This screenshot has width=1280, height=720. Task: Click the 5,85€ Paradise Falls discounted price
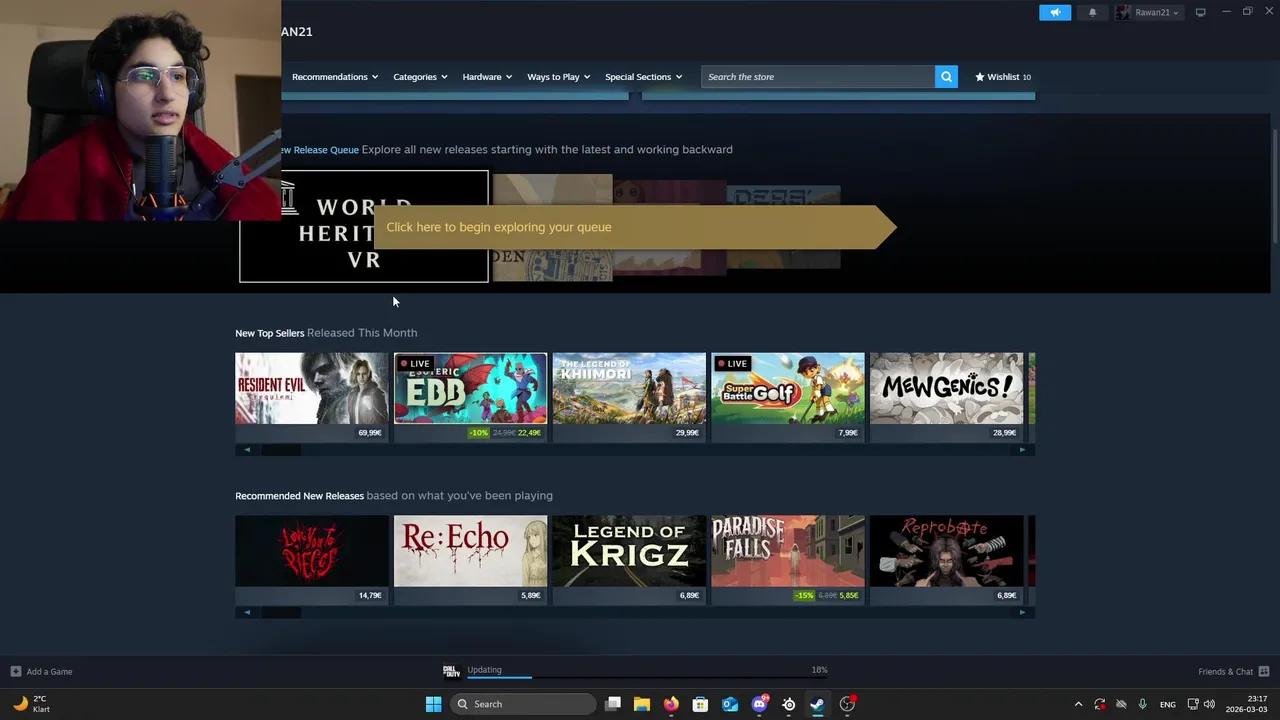[x=849, y=596]
